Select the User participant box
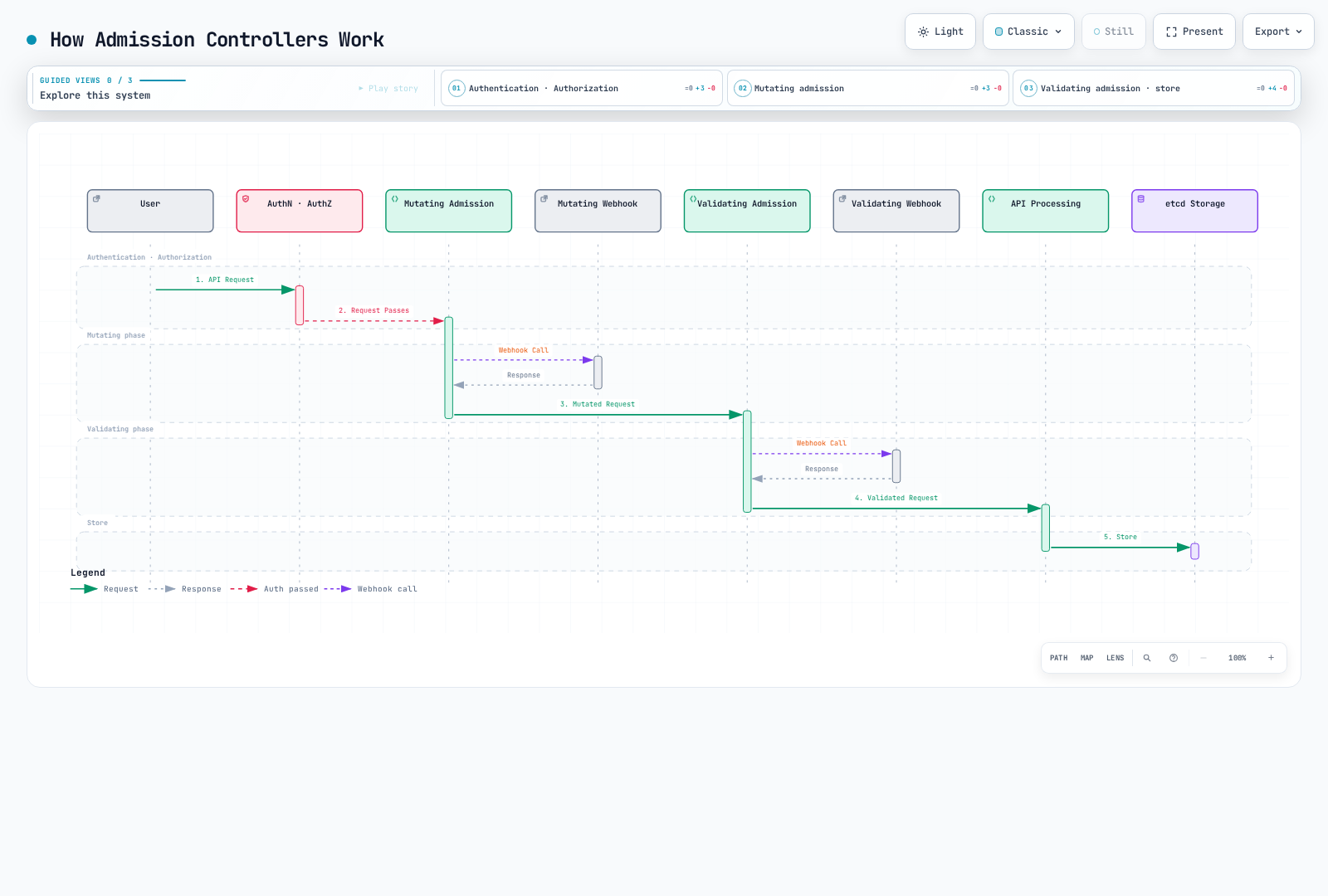This screenshot has height=896, width=1328. (x=150, y=211)
